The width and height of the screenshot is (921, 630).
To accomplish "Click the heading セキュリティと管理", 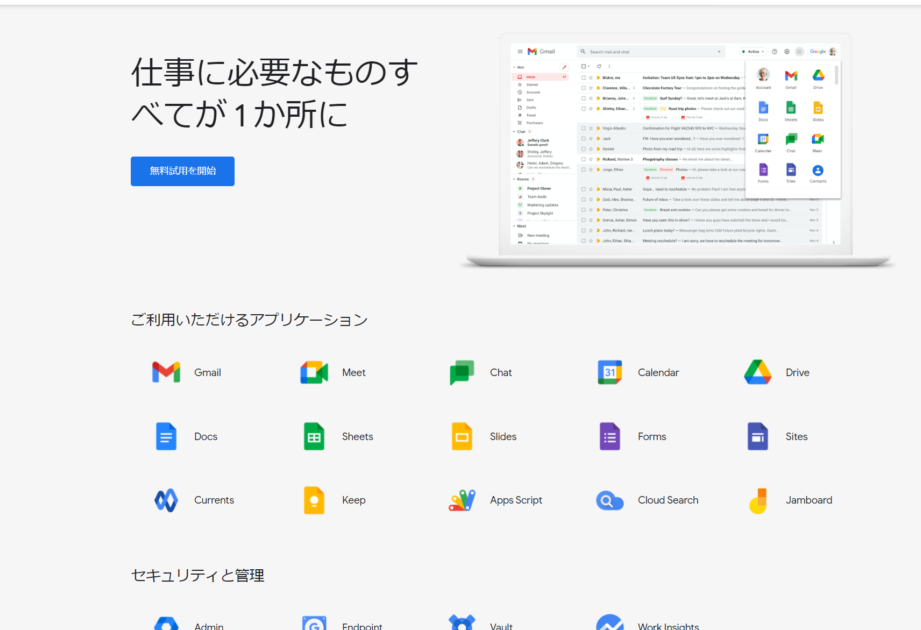I will (x=197, y=575).
